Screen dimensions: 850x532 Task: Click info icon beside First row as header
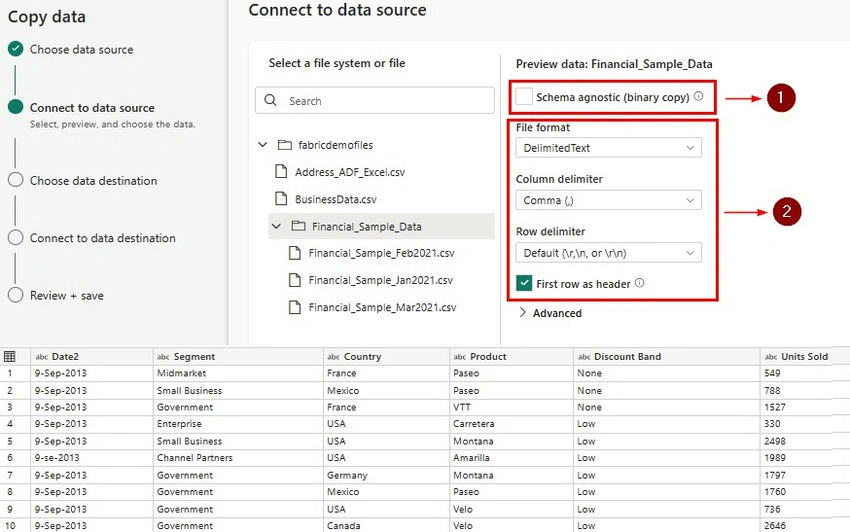point(640,283)
